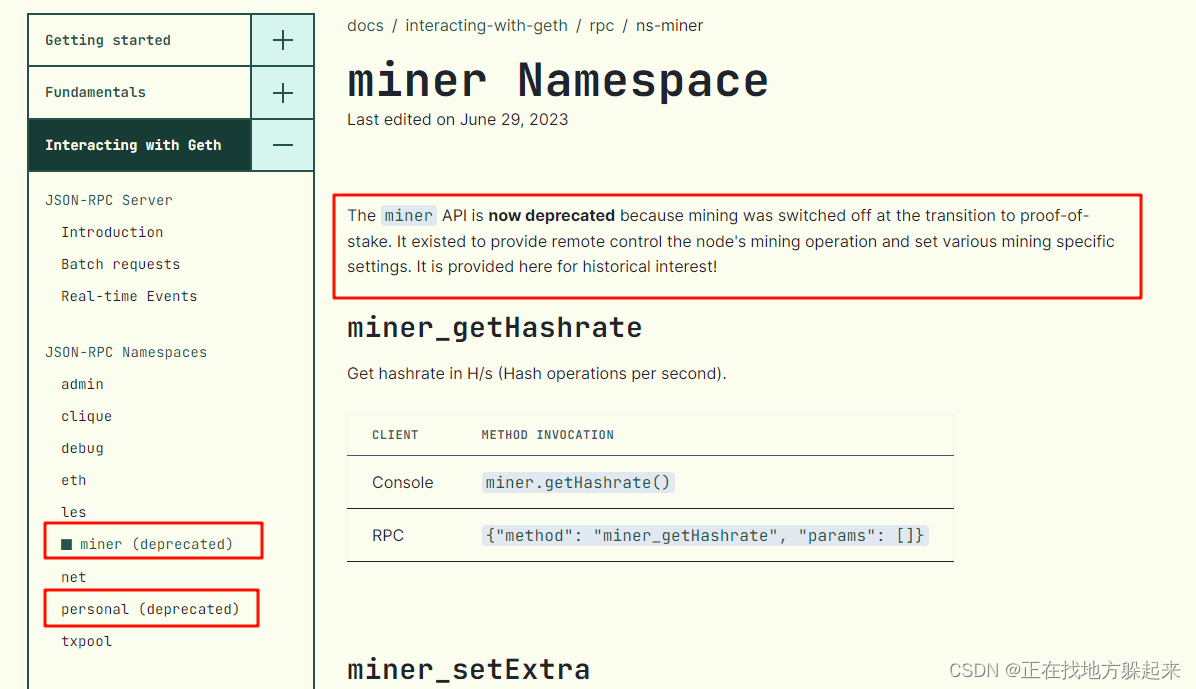Click Last edited on June 29, 2023

(458, 120)
